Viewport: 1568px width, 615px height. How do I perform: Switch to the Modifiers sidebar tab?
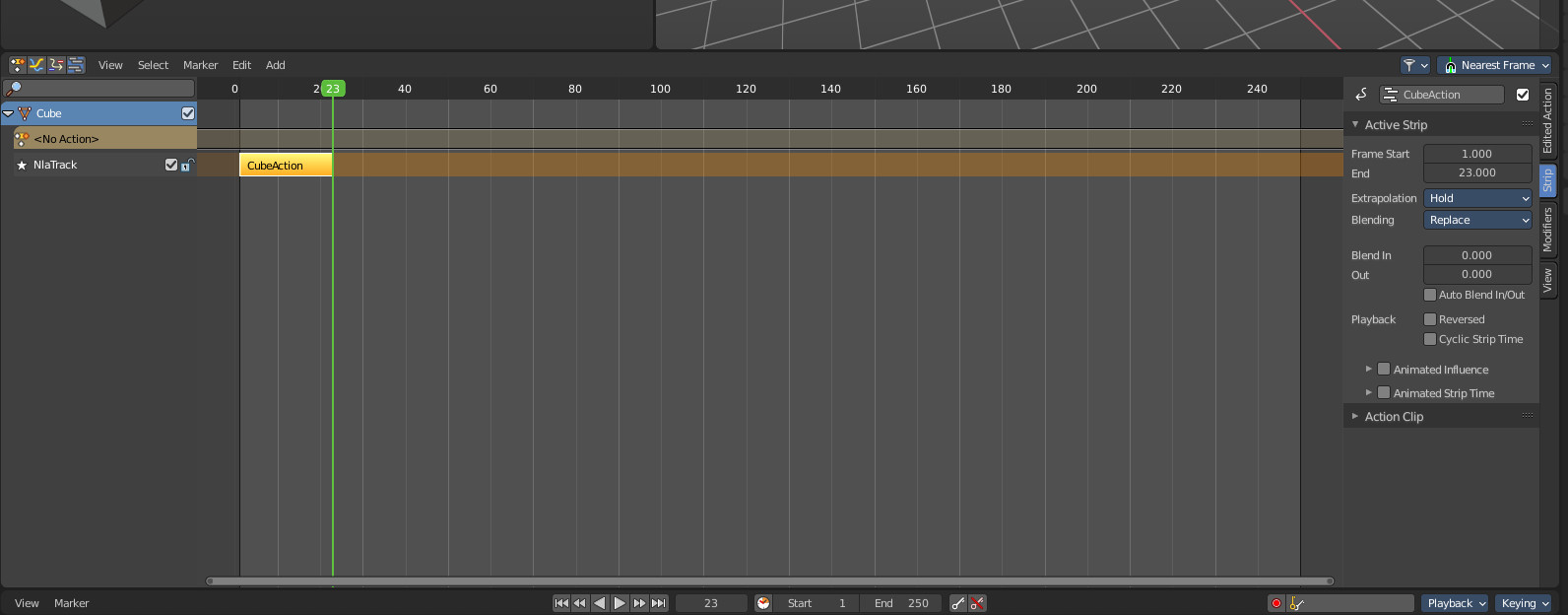tap(1547, 230)
